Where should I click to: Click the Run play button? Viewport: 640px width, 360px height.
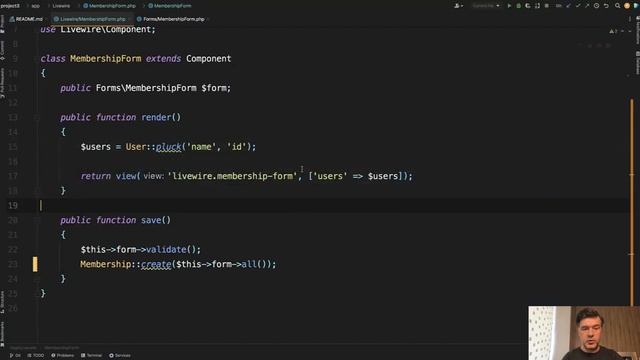coord(509,6)
